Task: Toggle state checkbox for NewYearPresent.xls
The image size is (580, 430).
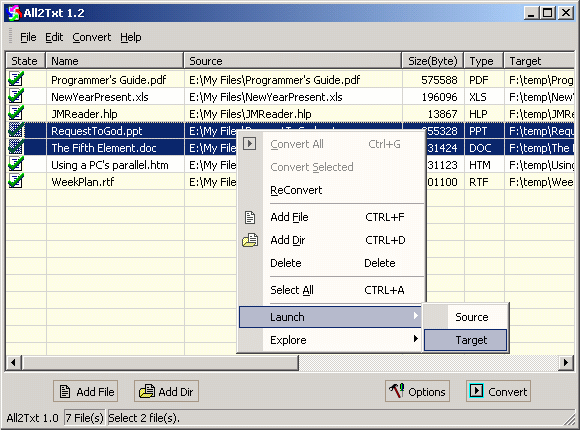Action: (x=16, y=96)
